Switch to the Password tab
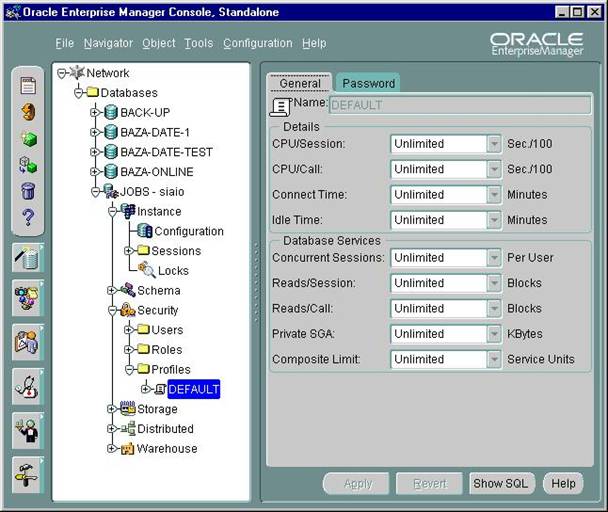The width and height of the screenshot is (608, 512). pyautogui.click(x=369, y=83)
